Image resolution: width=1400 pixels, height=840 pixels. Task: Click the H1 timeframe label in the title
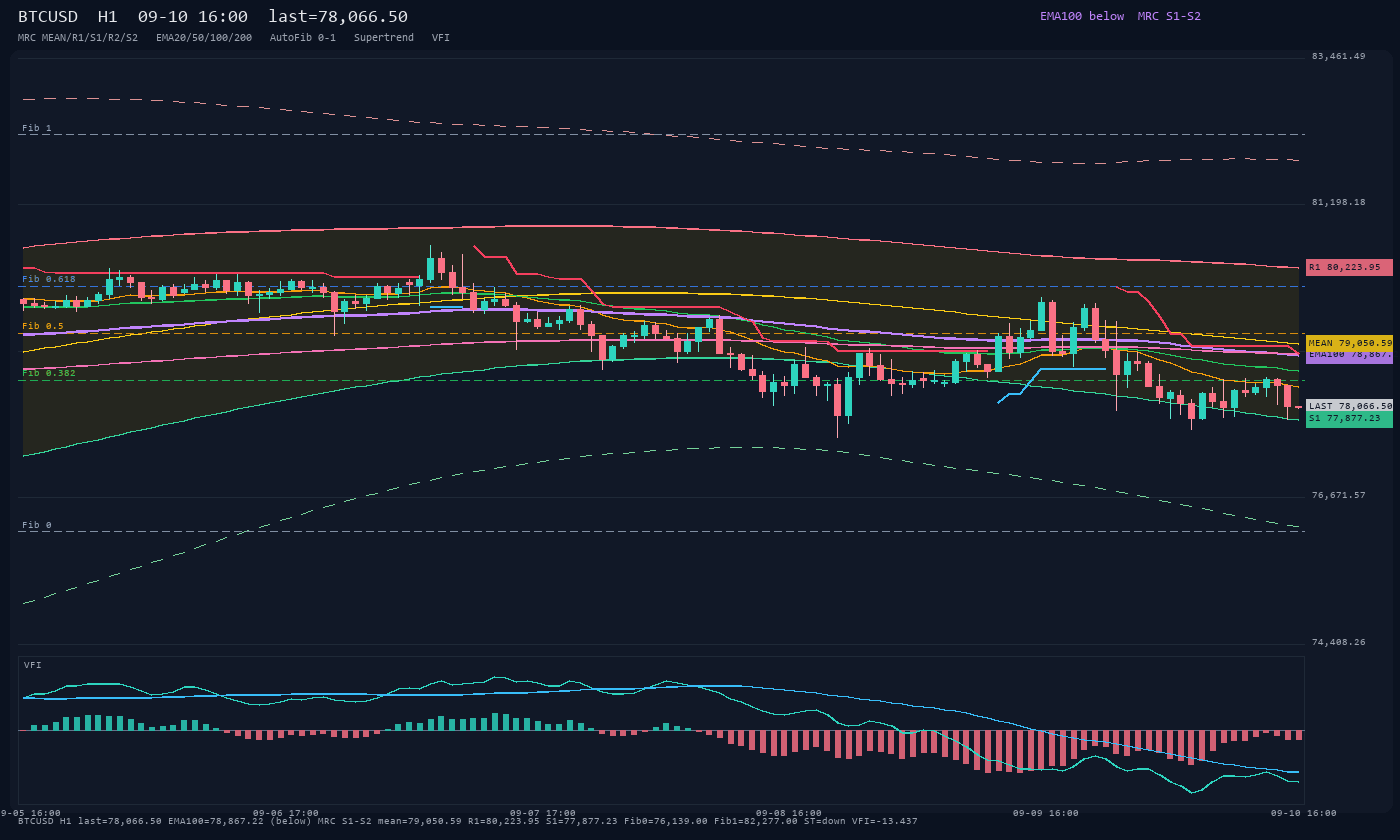pyautogui.click(x=107, y=16)
